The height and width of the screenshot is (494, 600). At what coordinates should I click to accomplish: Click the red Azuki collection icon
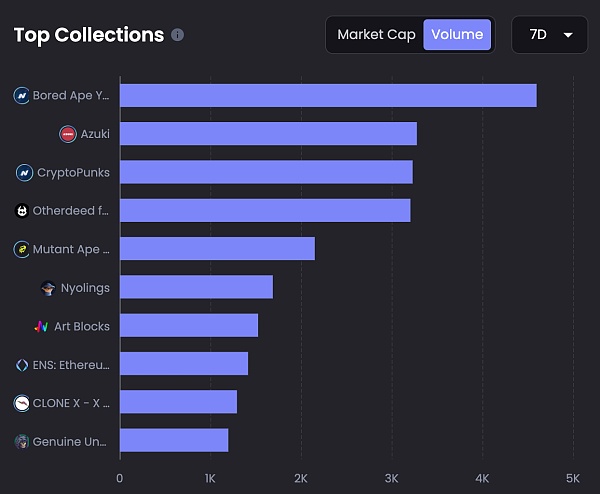tap(68, 134)
